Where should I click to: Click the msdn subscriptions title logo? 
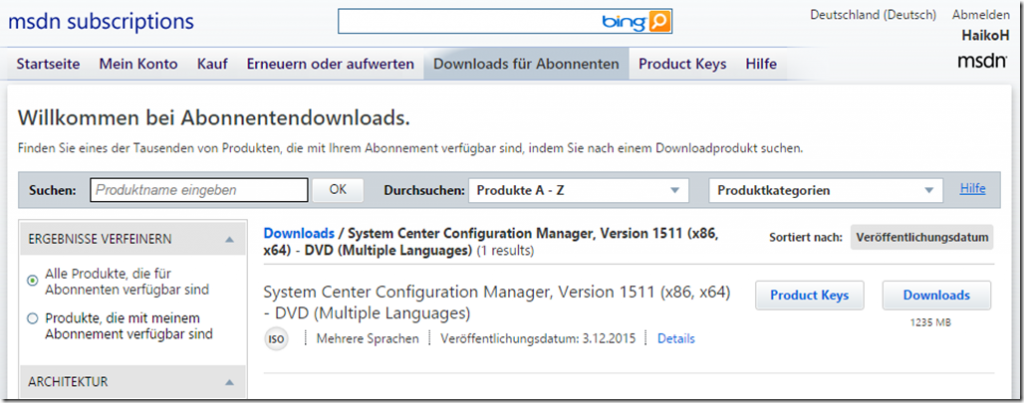coord(101,21)
